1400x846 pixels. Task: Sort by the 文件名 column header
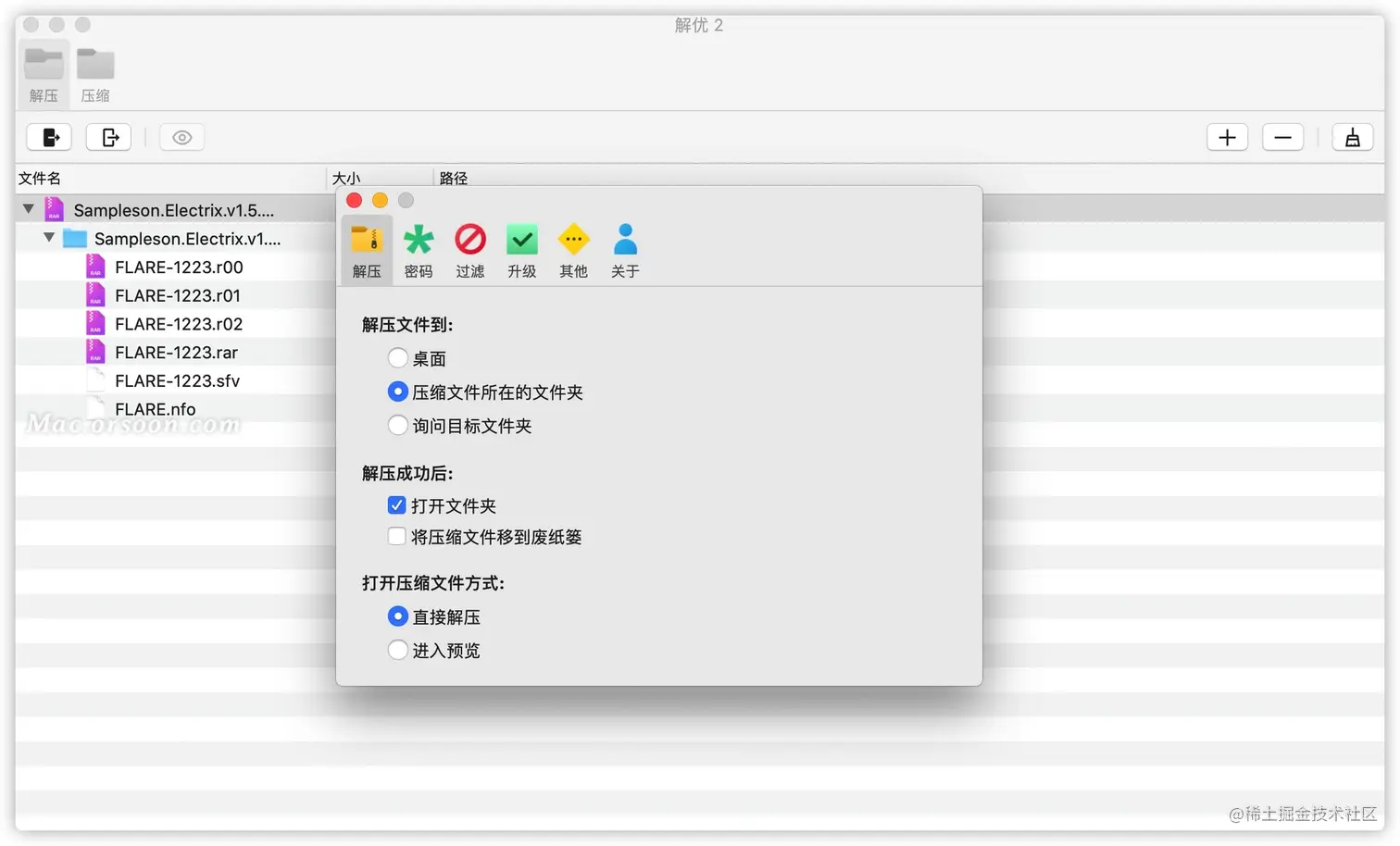[171, 178]
